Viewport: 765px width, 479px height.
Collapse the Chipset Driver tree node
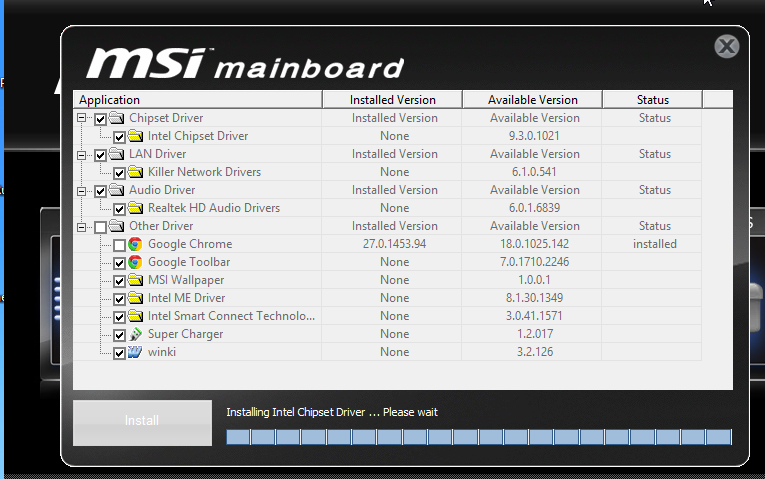[x=82, y=118]
